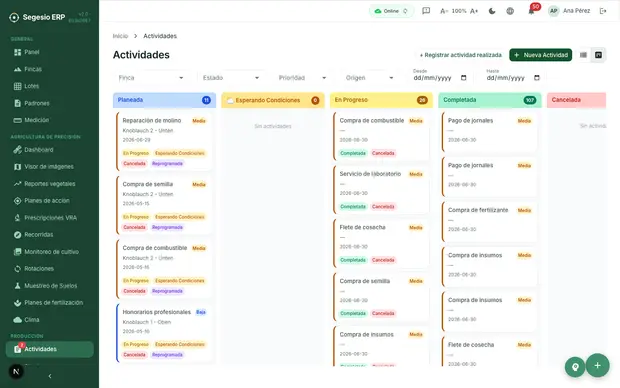The width and height of the screenshot is (620, 388).
Task: Open the Compra de fertilizante card
Action: 490,221
